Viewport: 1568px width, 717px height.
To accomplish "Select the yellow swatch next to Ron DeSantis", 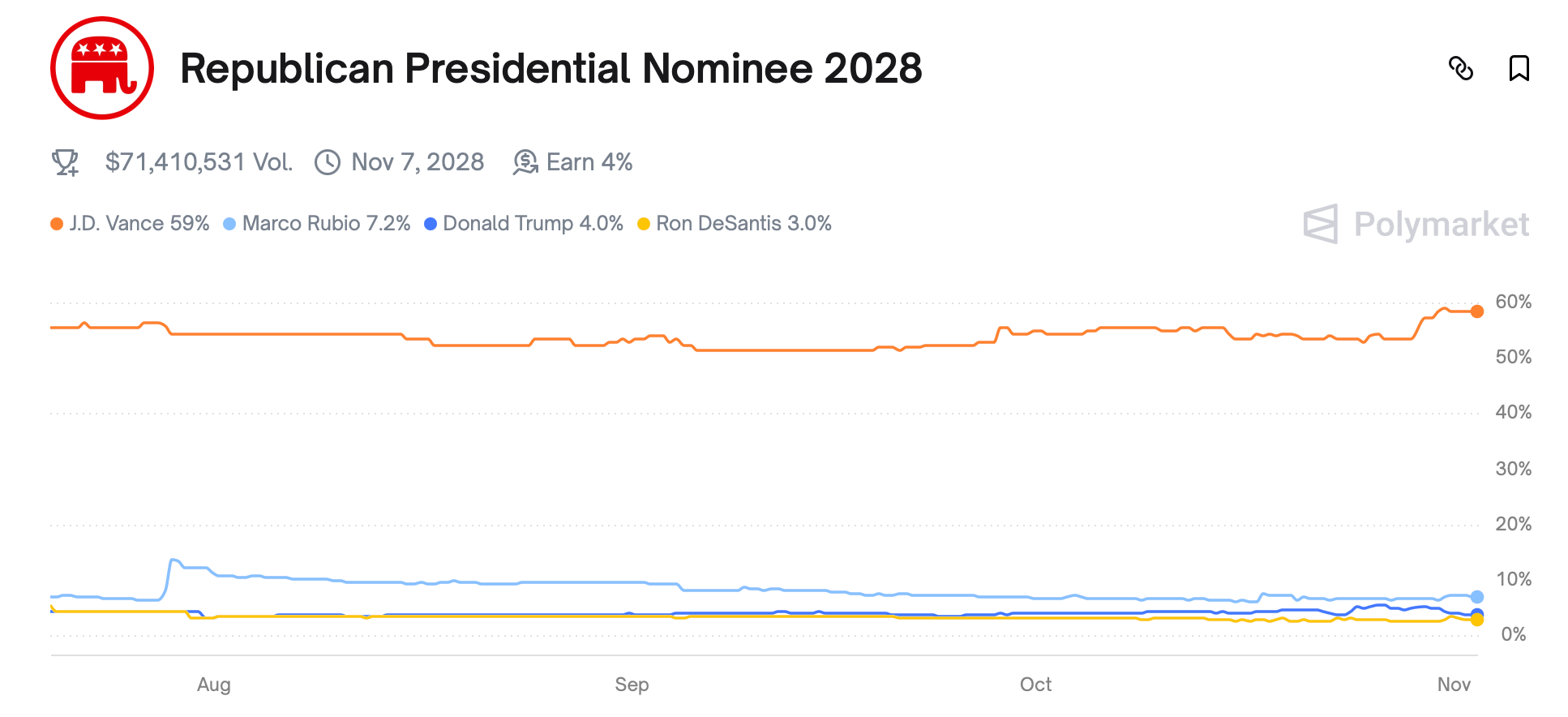I will [x=643, y=223].
